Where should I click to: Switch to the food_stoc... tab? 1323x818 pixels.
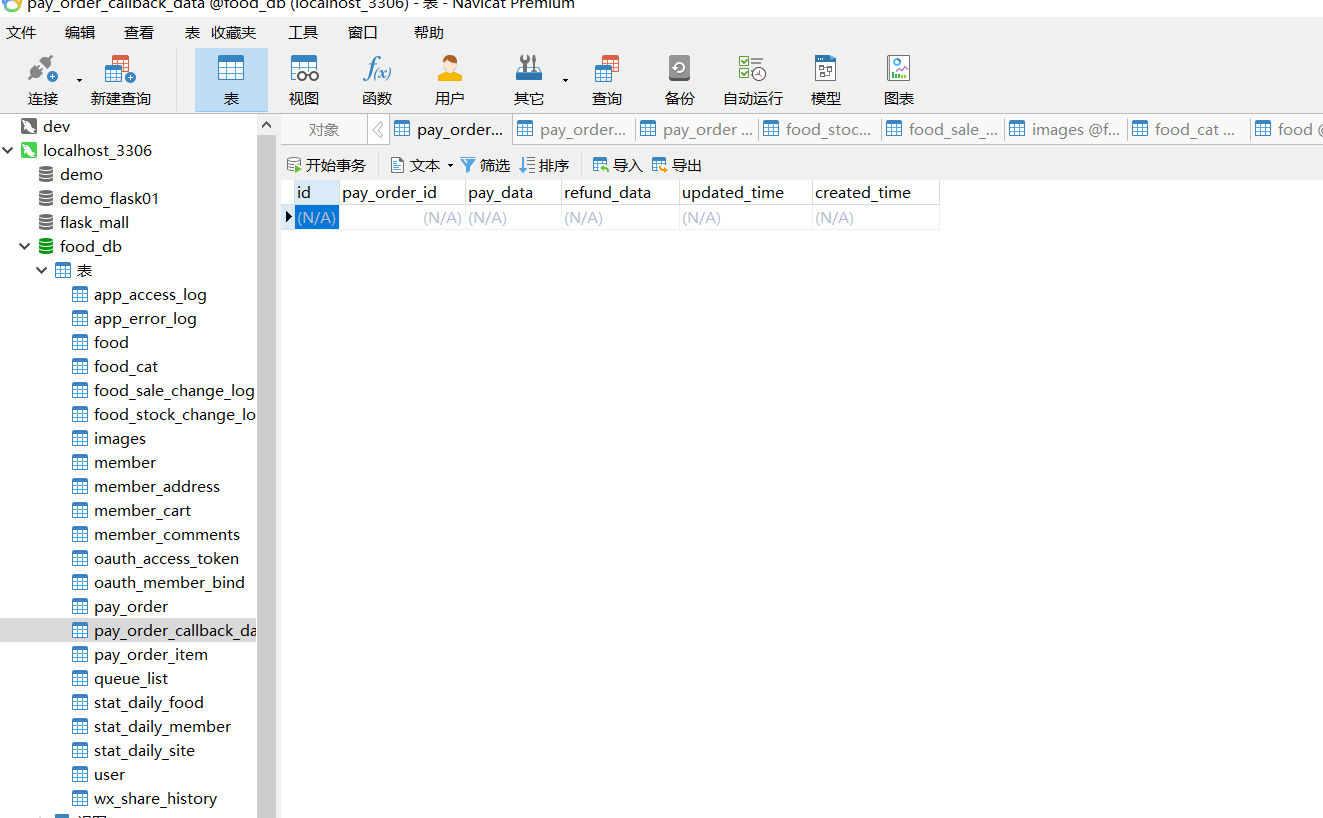[819, 129]
